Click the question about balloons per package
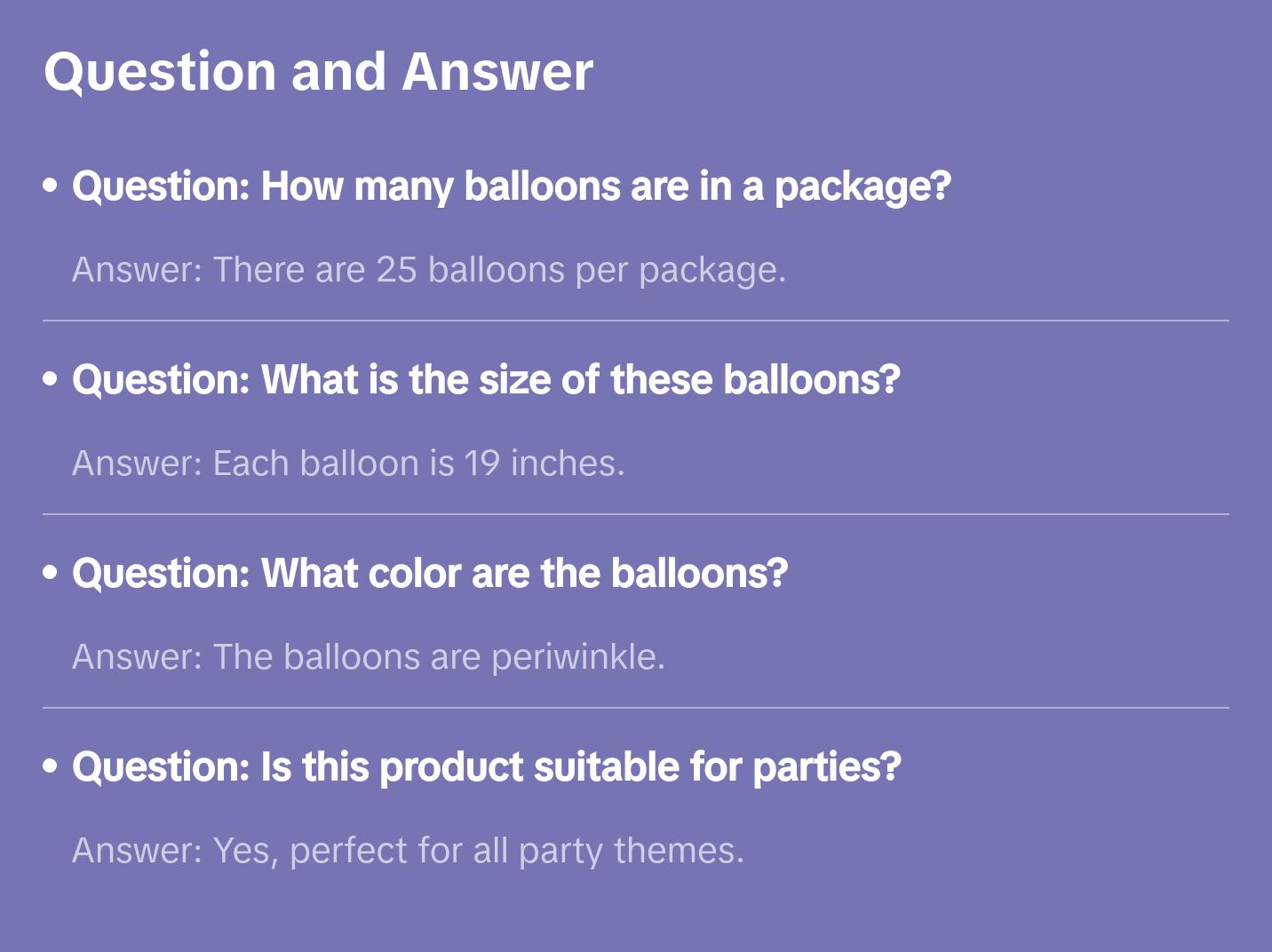Image resolution: width=1272 pixels, height=952 pixels. tap(511, 186)
